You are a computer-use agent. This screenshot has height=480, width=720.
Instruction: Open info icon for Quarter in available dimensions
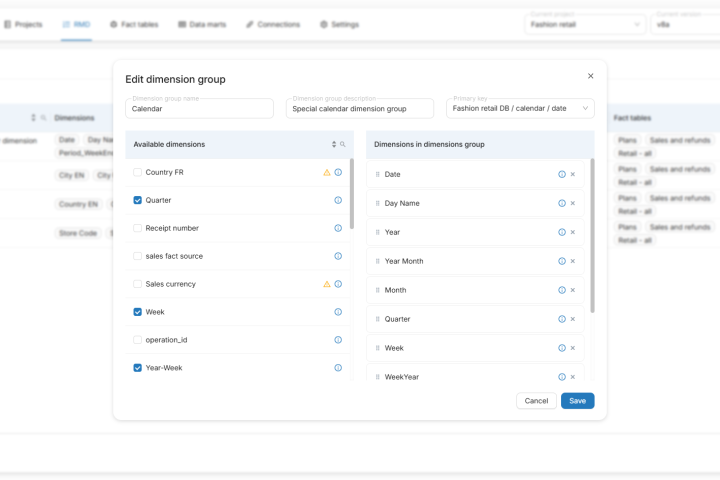338,200
